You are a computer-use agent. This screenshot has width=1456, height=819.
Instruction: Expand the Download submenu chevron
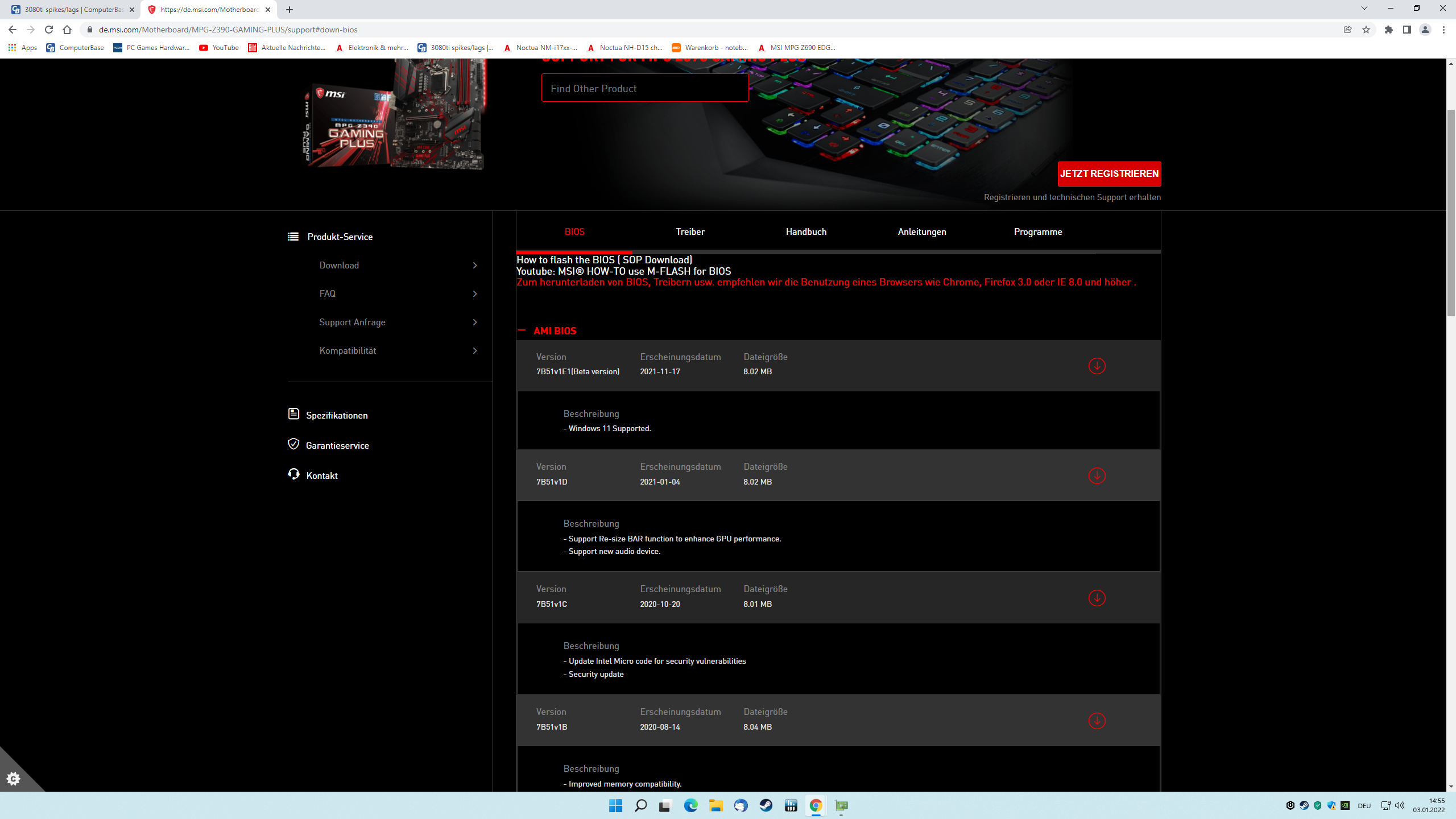(x=475, y=265)
